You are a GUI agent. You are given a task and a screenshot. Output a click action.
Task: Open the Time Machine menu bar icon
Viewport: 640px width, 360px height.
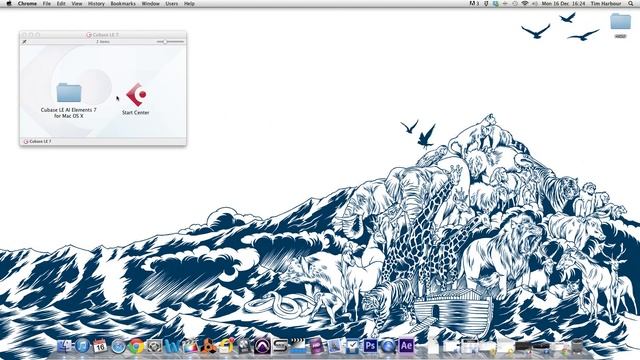pos(515,3)
